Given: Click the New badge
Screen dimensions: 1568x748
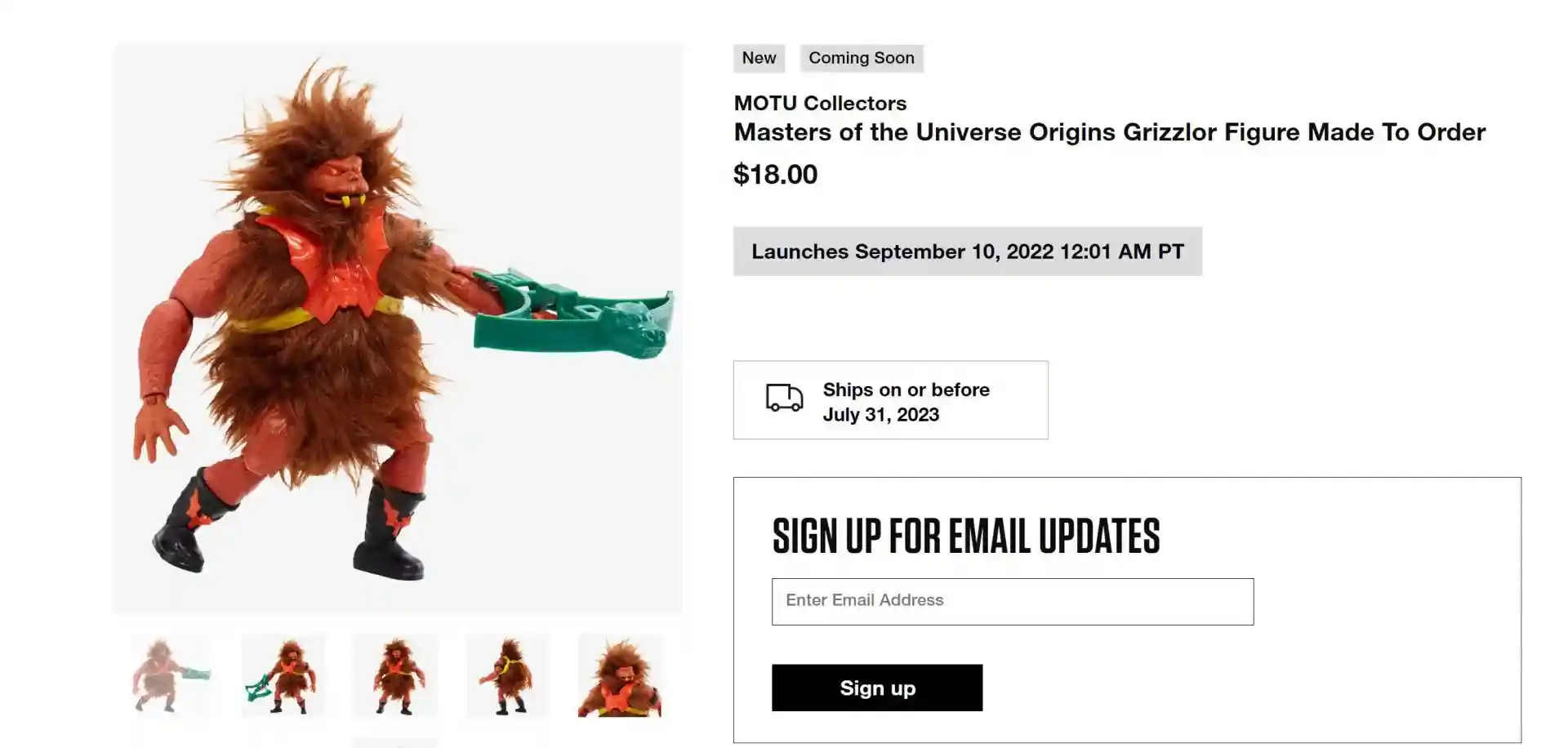Looking at the screenshot, I should click(759, 58).
